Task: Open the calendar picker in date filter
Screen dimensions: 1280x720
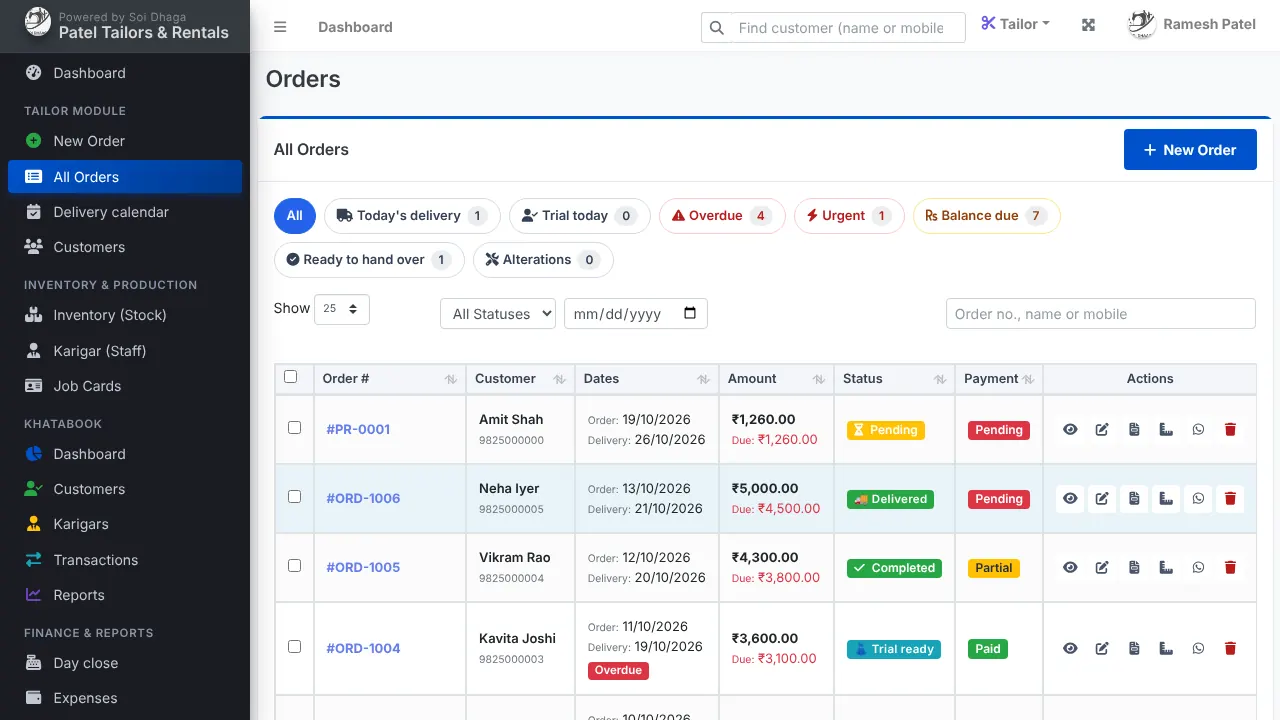Action: [x=690, y=314]
